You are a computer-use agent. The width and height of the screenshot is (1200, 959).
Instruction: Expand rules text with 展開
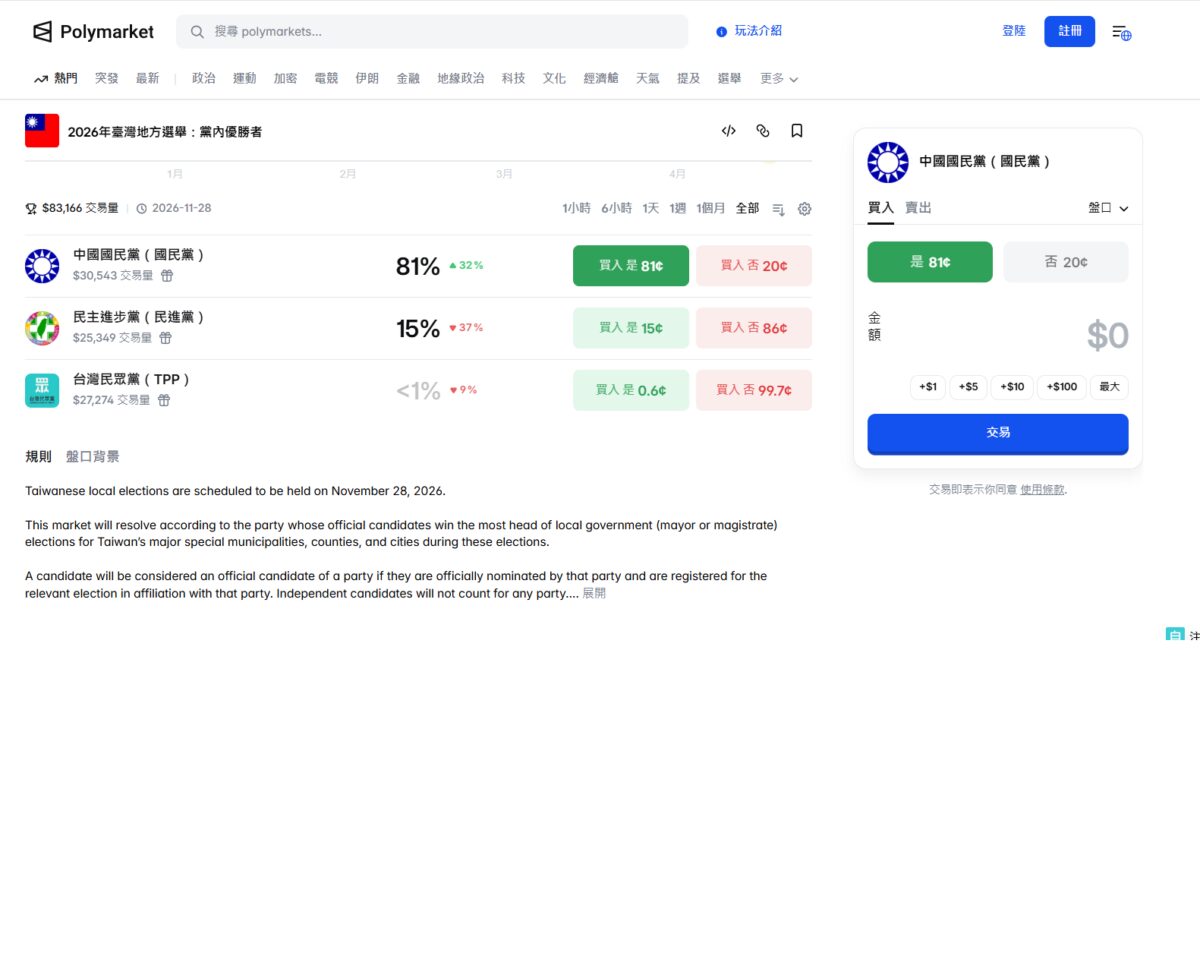594,593
